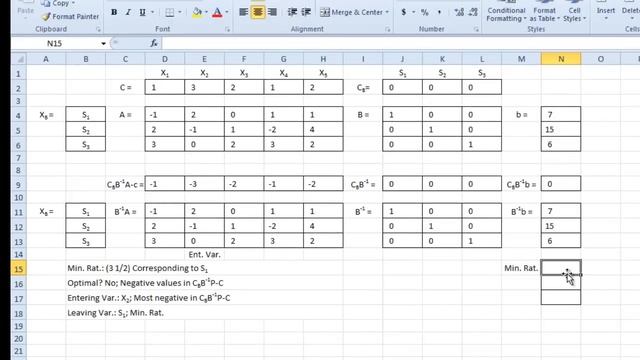This screenshot has width=640, height=360.
Task: Toggle Italic formatting
Action: (x=128, y=12)
